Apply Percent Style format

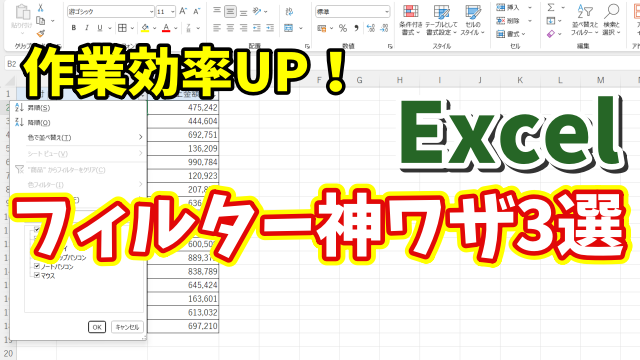tap(343, 28)
